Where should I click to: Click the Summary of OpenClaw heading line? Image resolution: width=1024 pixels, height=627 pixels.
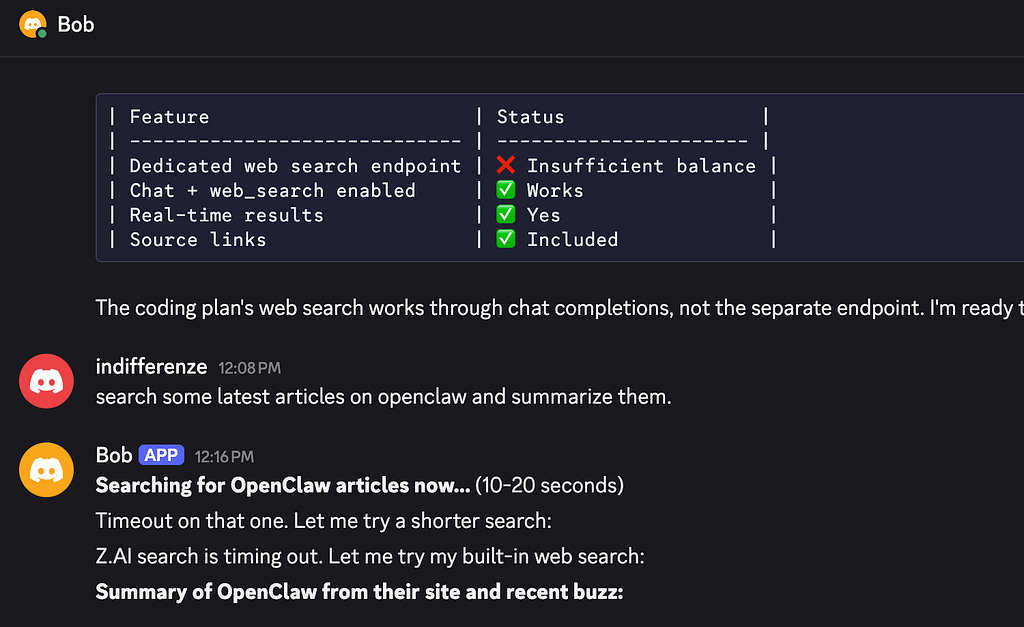click(359, 592)
